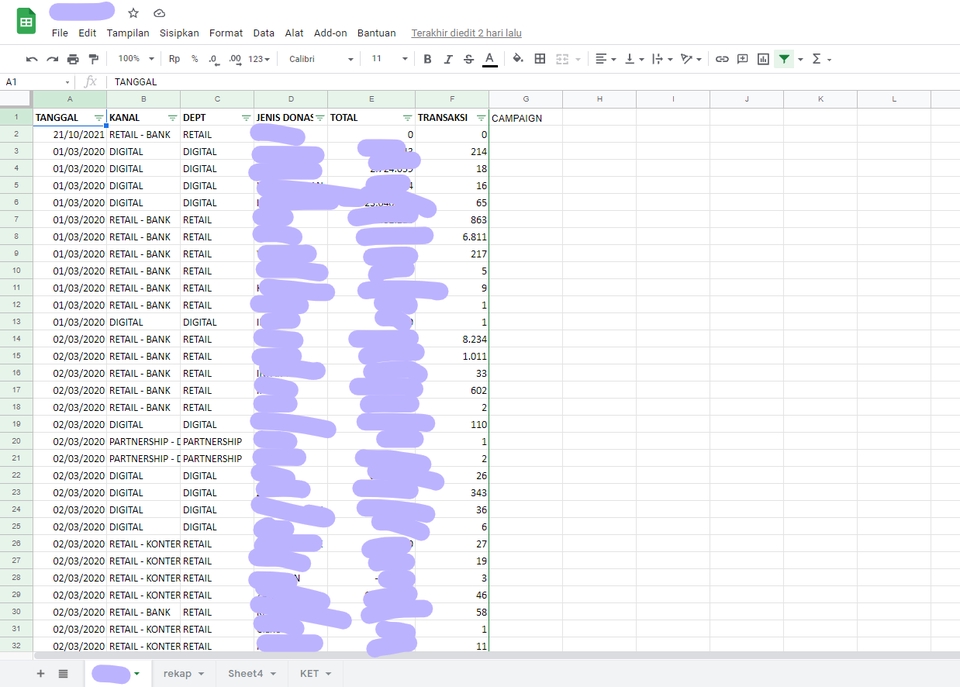Go to the Google Sheets home icon
Viewport: 960px width, 687px height.
tap(26, 23)
